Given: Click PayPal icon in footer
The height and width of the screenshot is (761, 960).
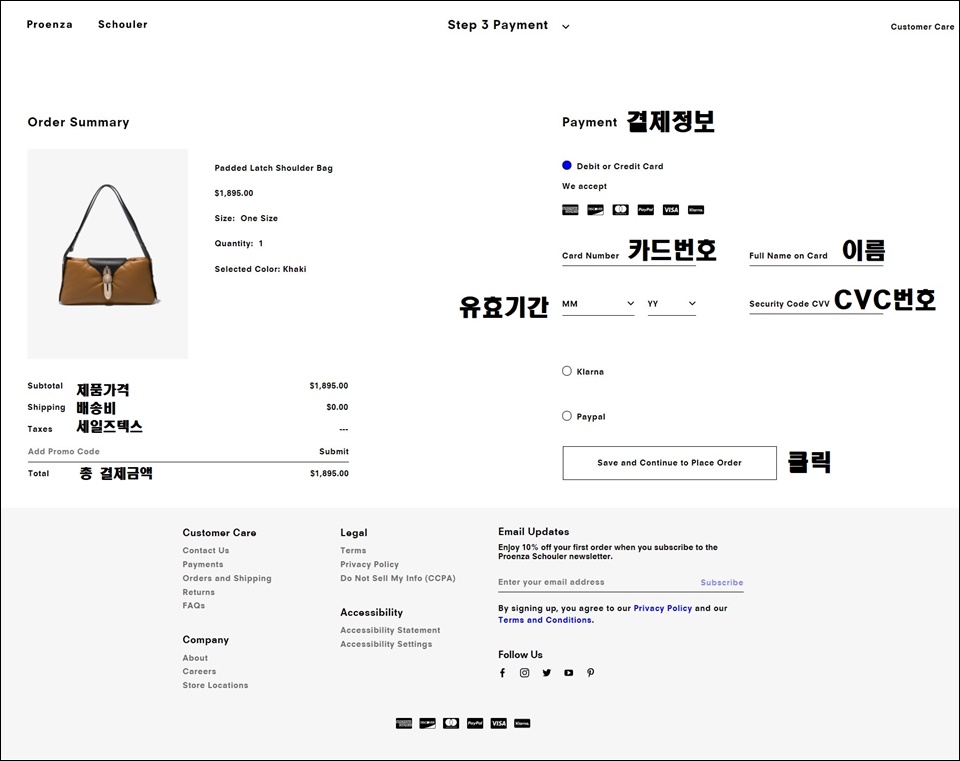Looking at the screenshot, I should click(x=475, y=724).
